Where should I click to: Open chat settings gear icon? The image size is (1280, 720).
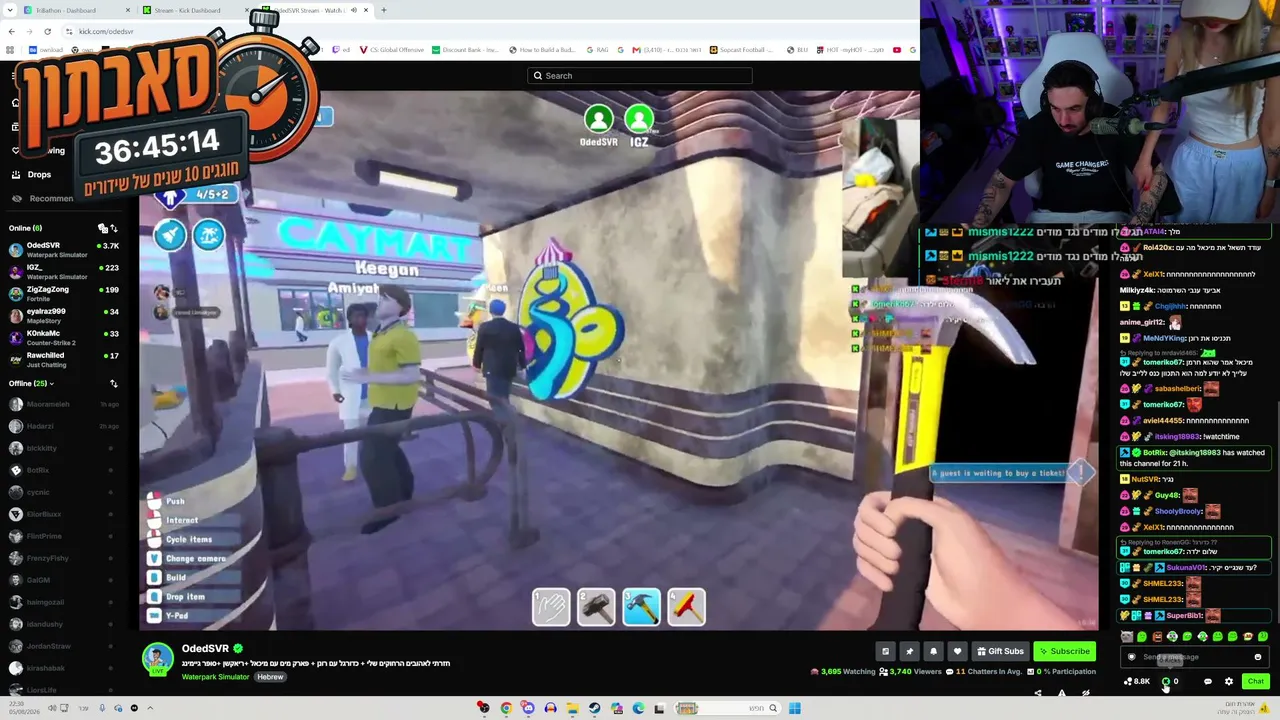click(1229, 681)
